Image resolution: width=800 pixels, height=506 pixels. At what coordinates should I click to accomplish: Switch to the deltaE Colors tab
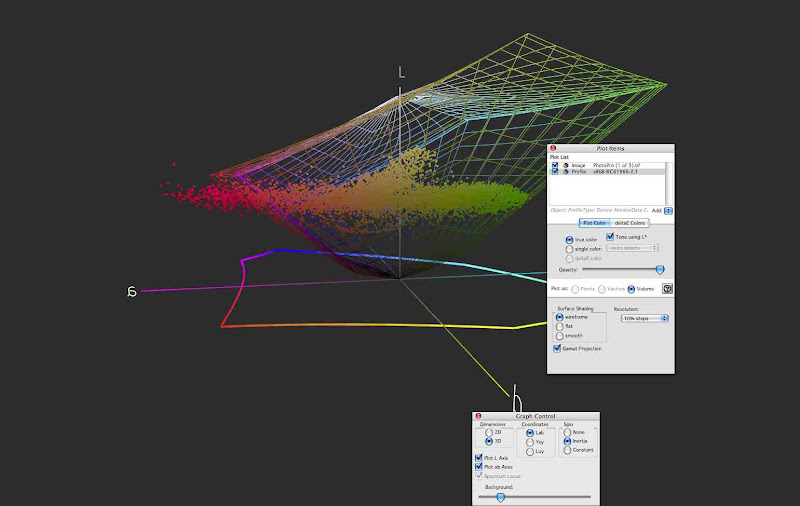click(630, 223)
